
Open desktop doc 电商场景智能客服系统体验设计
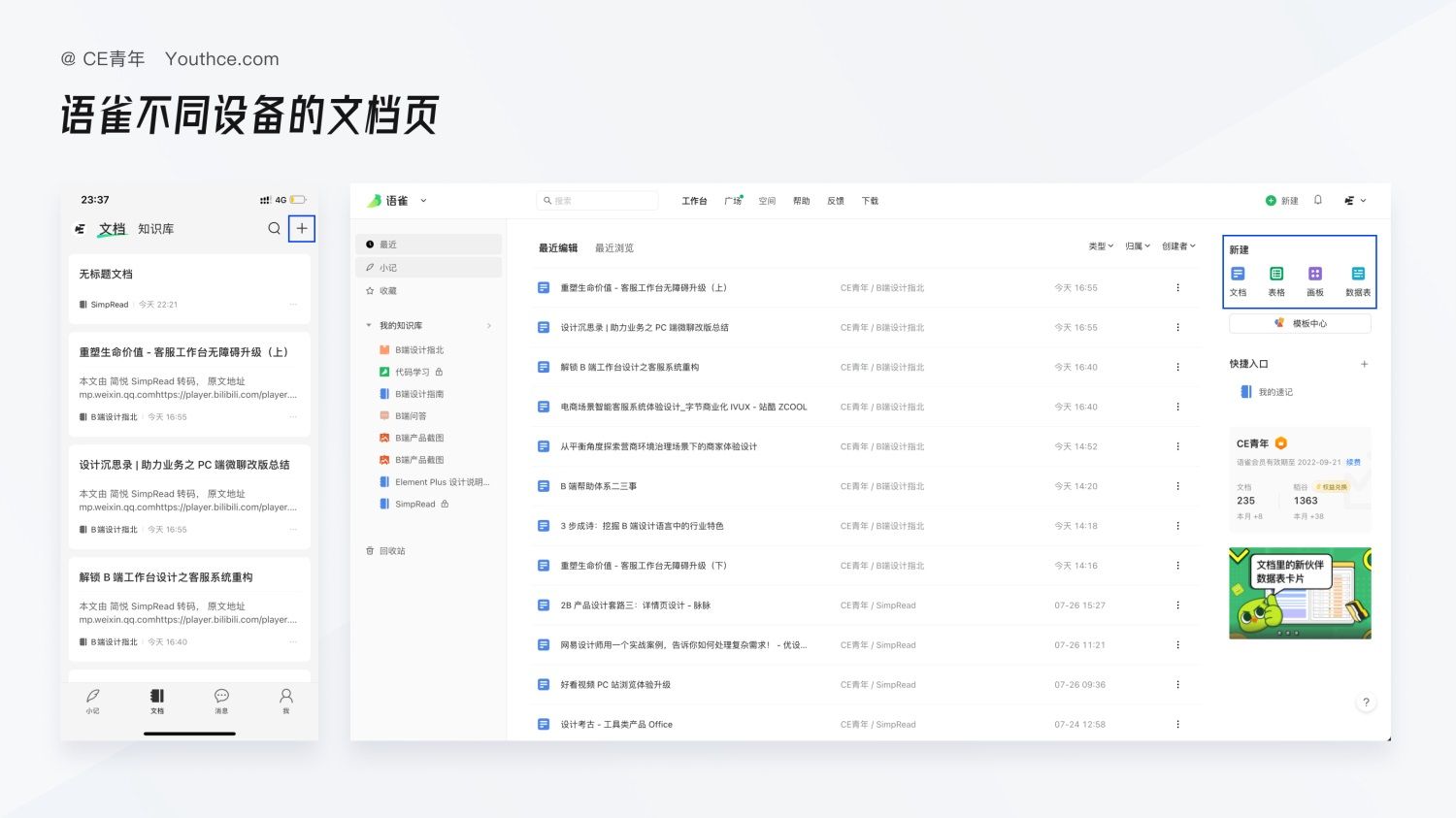coord(683,407)
